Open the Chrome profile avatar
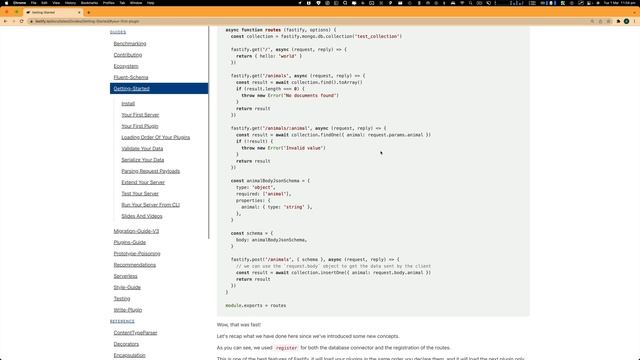This screenshot has height=360, width=640. (x=626, y=21)
